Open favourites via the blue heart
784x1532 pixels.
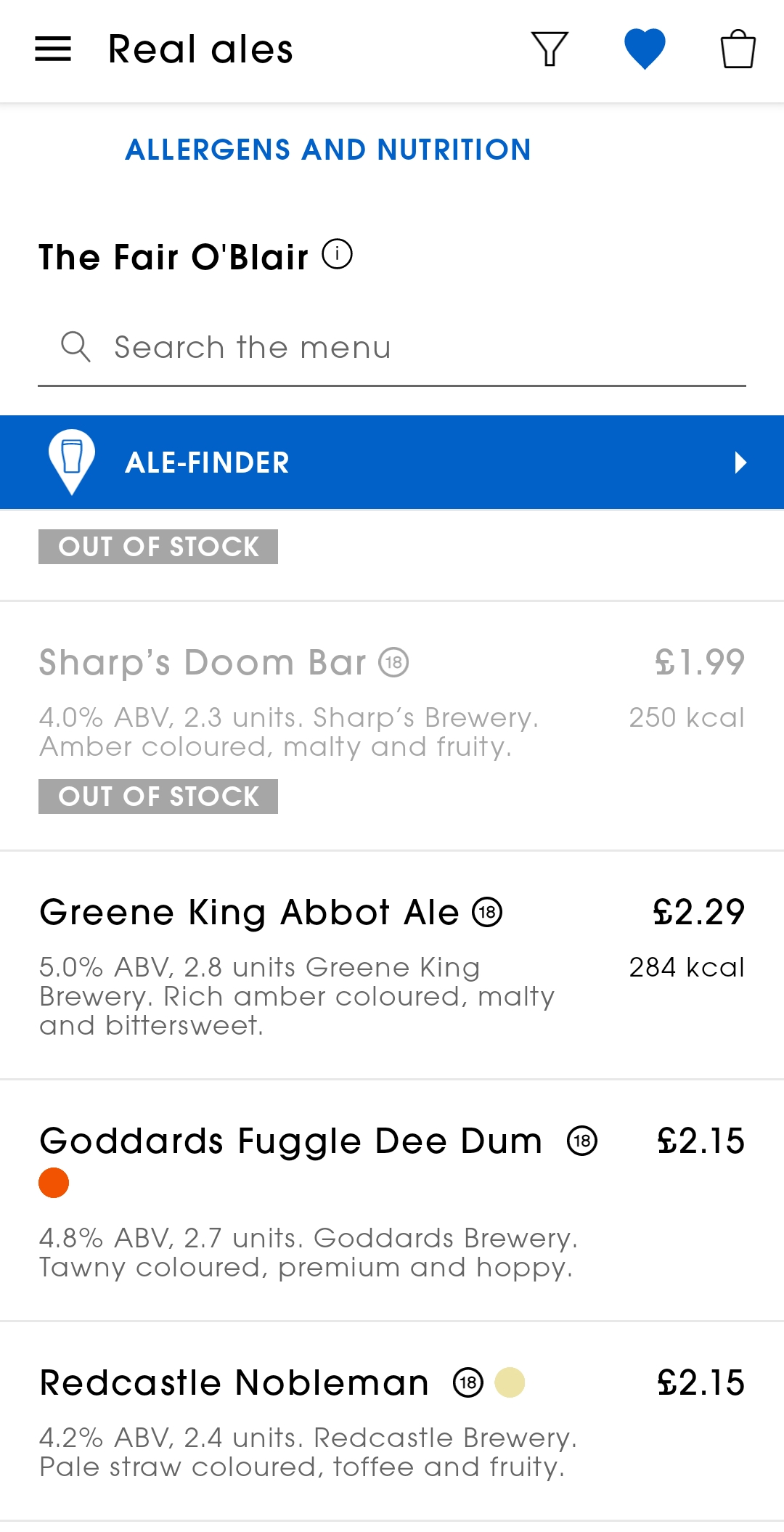(x=645, y=49)
